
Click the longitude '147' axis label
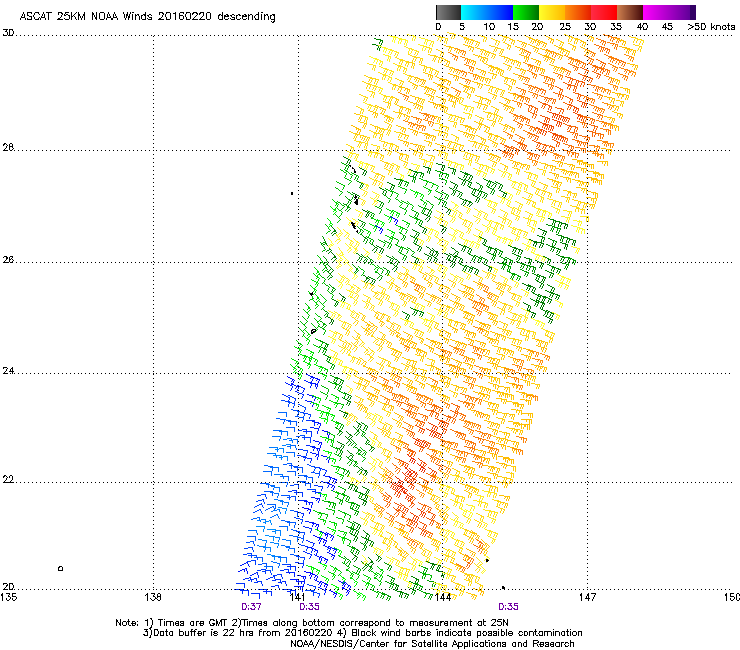pos(587,597)
